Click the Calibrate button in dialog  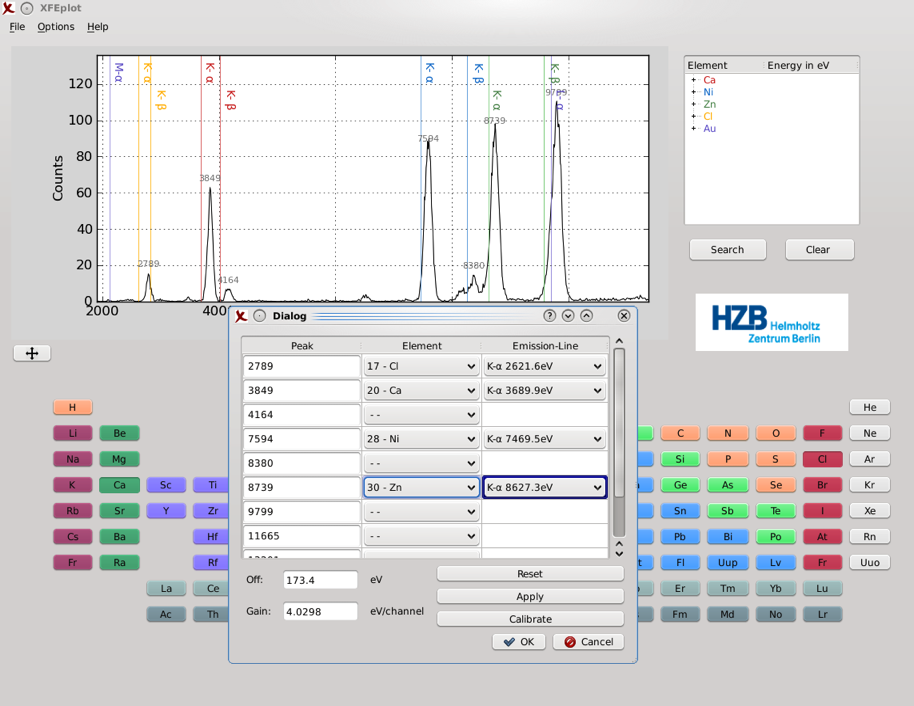point(530,619)
